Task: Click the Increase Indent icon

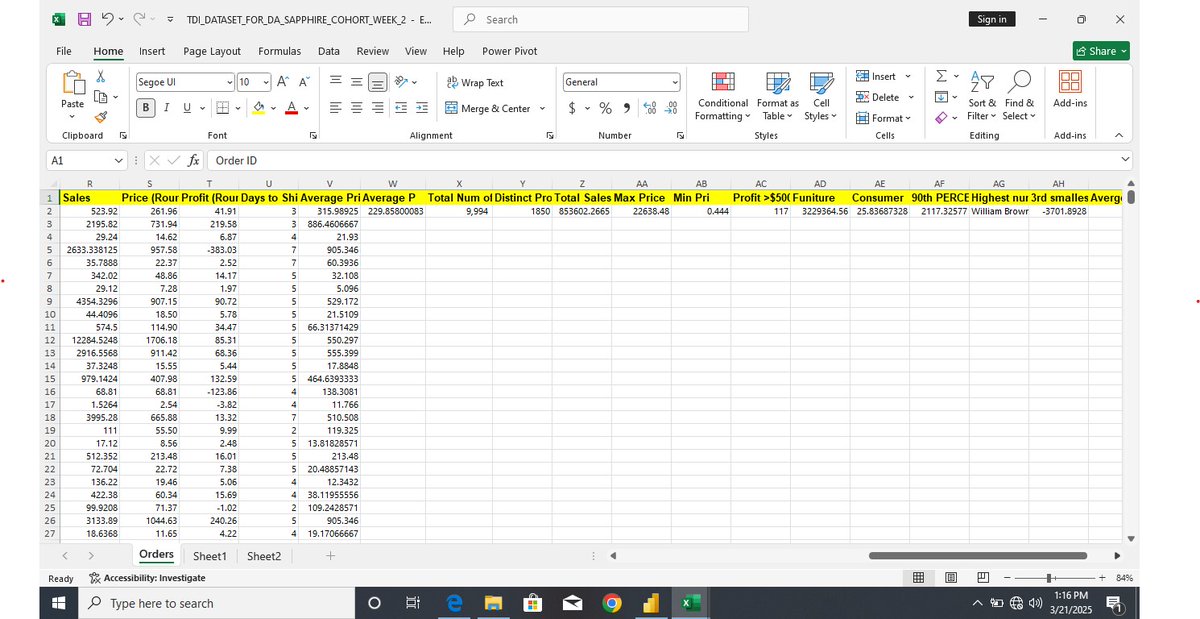Action: point(422,108)
